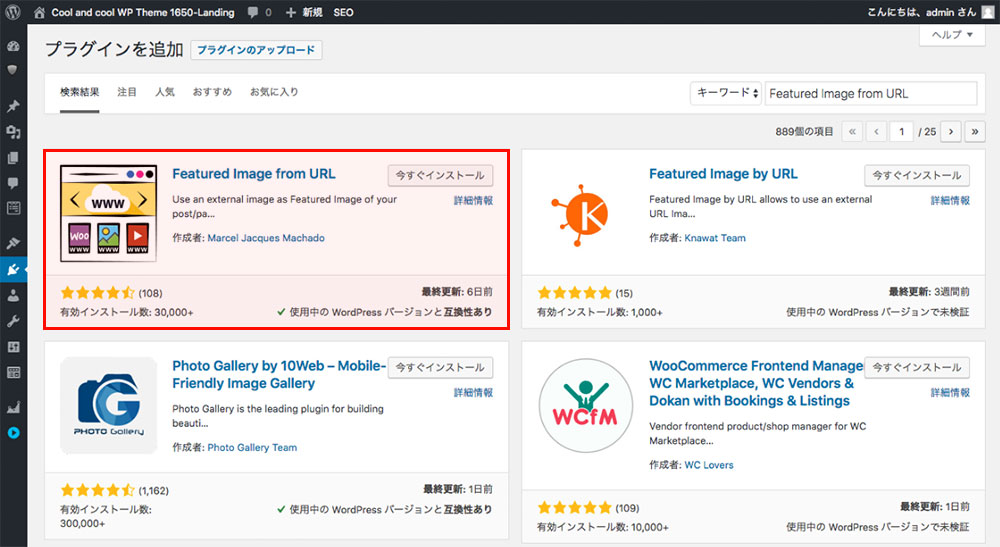Image resolution: width=1000 pixels, height=547 pixels.
Task: Focus the plugin search field
Action: (x=871, y=93)
